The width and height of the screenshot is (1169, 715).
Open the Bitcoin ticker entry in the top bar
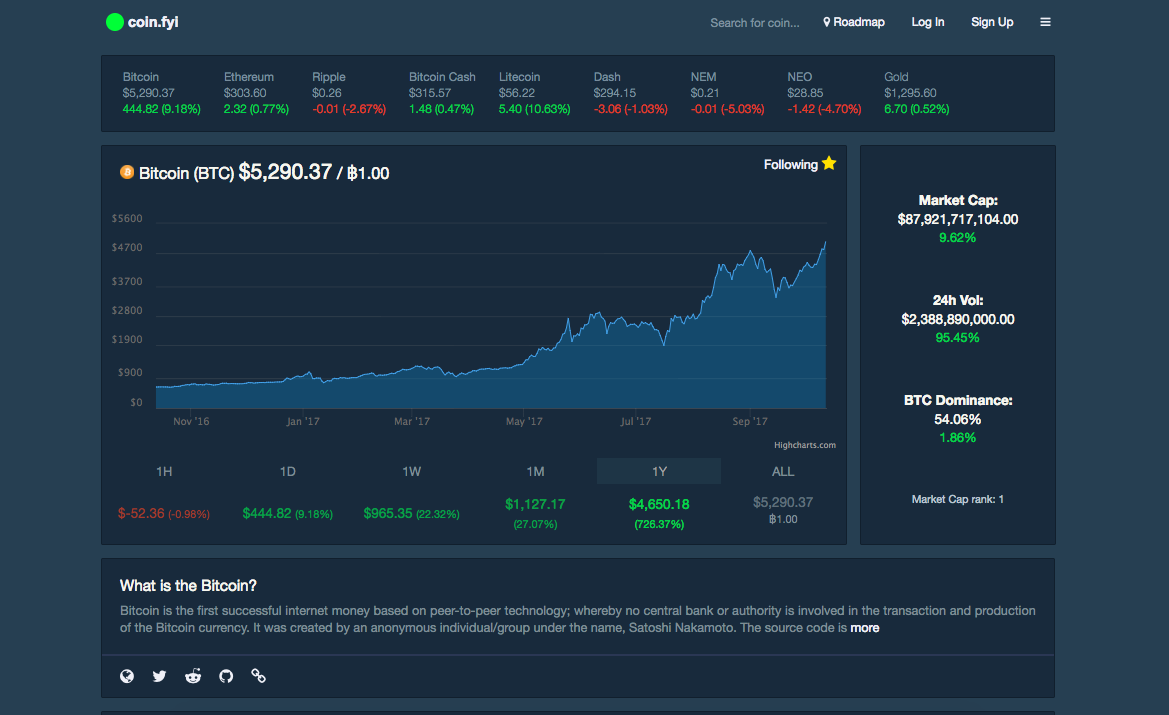pyautogui.click(x=162, y=93)
